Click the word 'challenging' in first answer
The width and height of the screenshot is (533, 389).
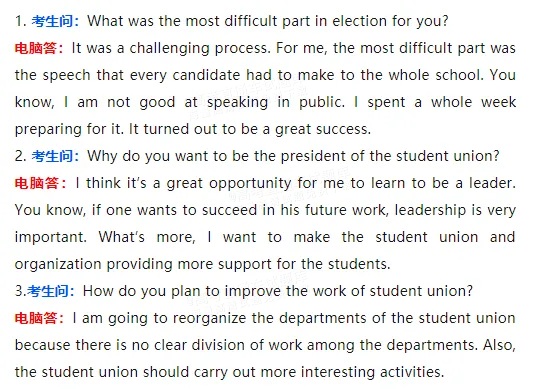click(169, 49)
